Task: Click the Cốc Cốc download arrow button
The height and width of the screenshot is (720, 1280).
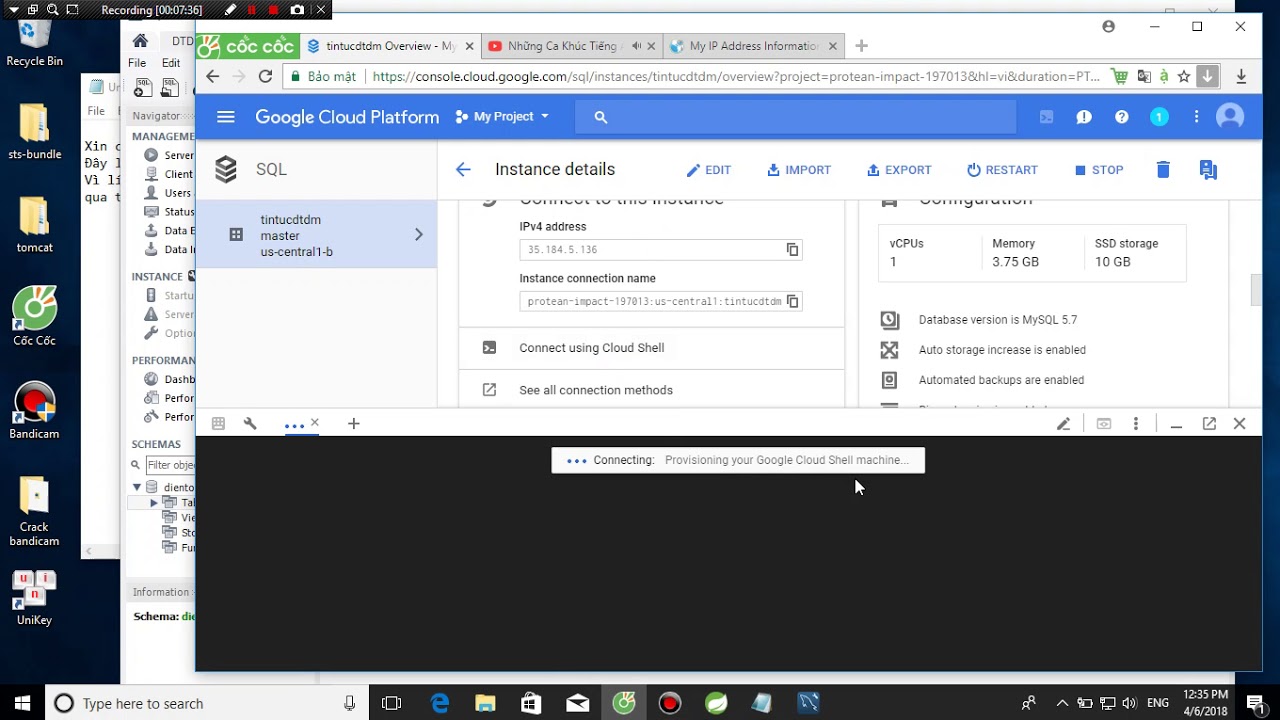Action: 1208,76
